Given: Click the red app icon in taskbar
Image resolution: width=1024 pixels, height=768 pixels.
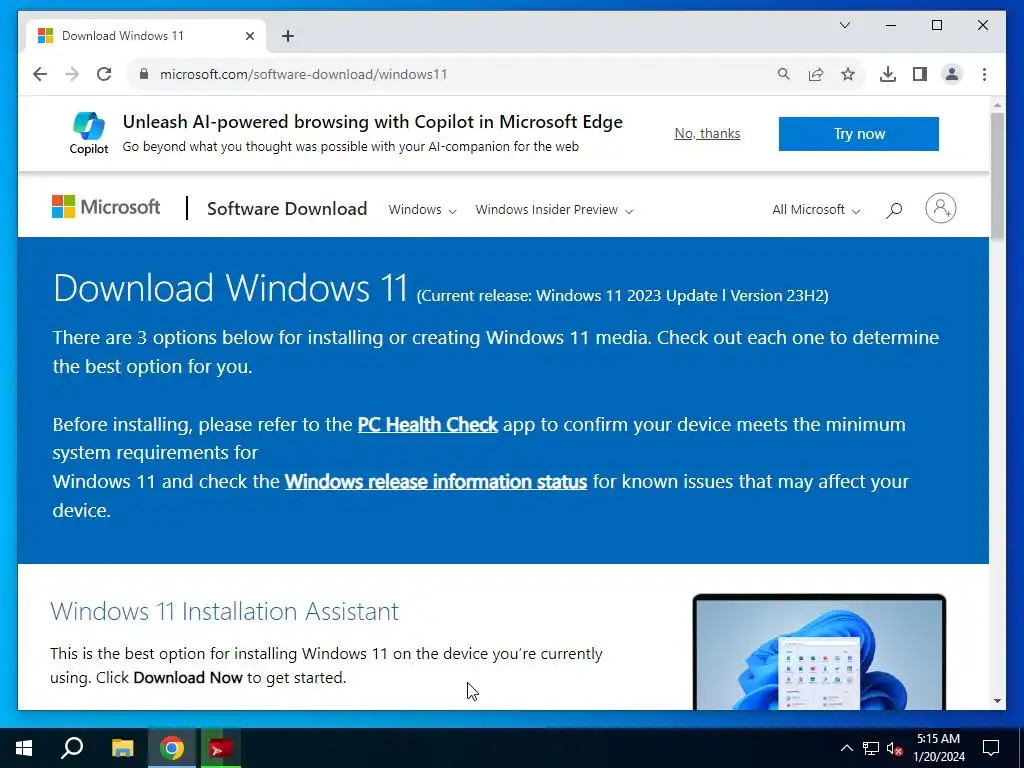Looking at the screenshot, I should (220, 748).
